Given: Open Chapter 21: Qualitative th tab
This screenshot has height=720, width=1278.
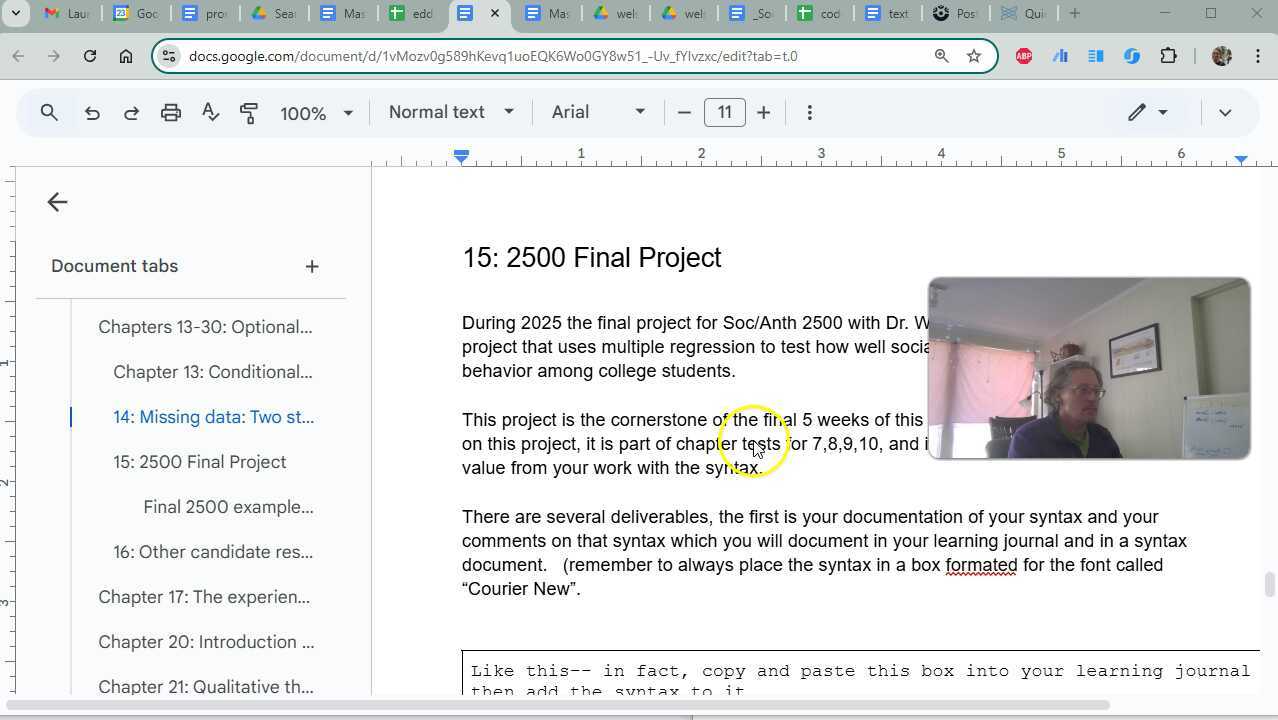Looking at the screenshot, I should pos(206,686).
